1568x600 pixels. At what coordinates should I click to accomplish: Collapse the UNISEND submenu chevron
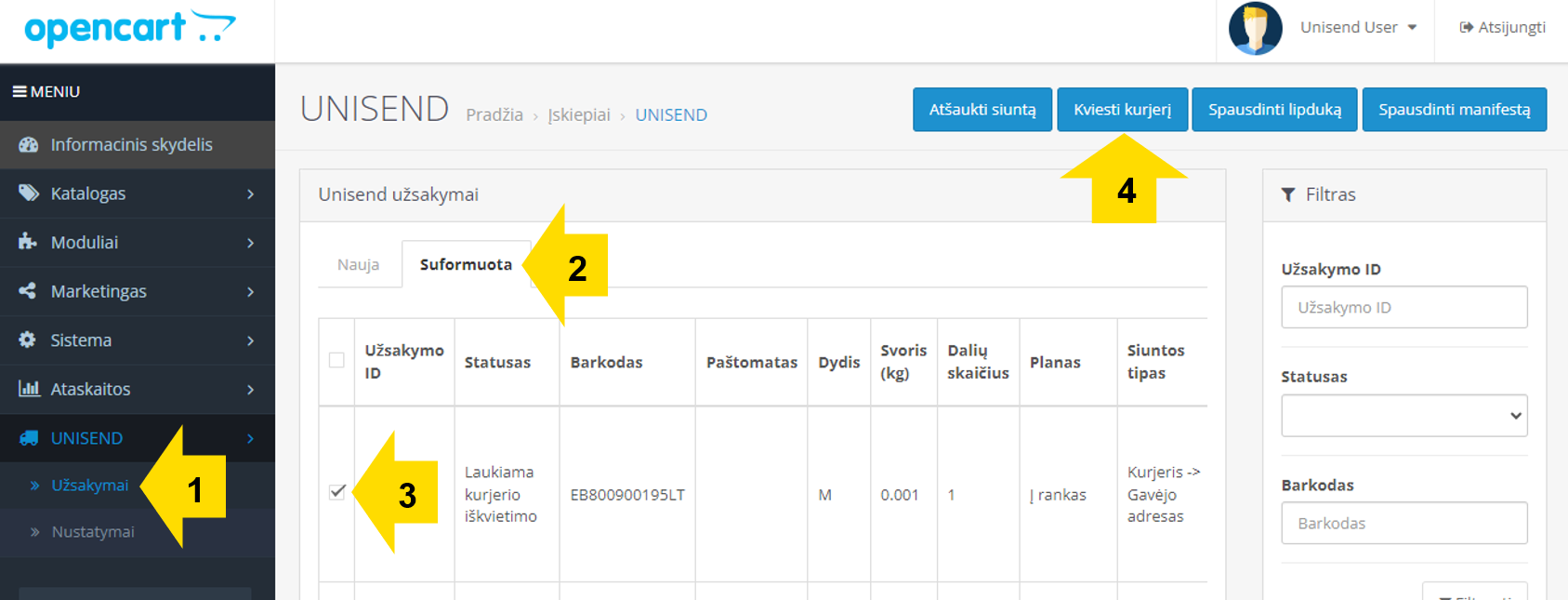point(251,438)
